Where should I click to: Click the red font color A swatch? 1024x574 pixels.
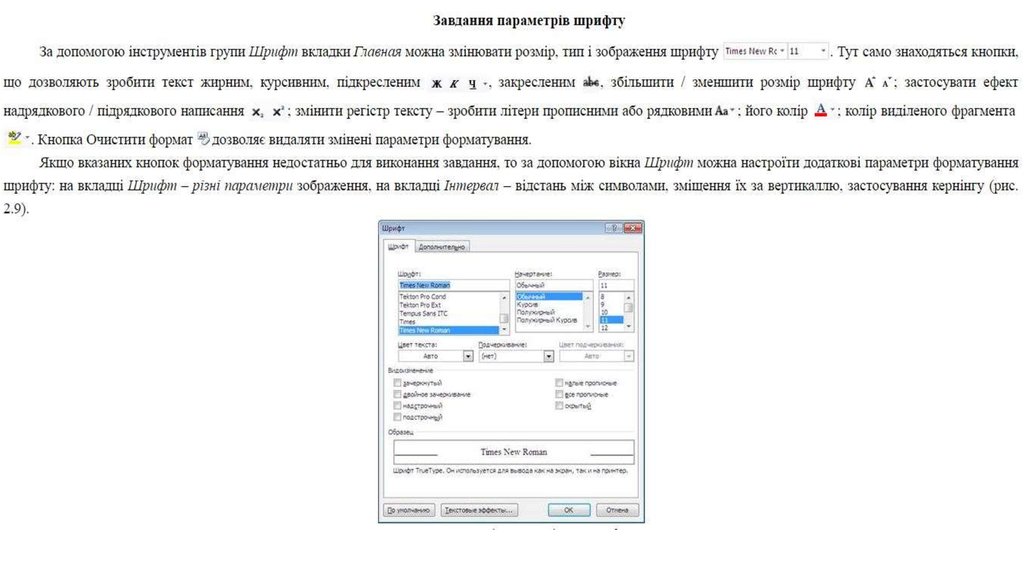[x=820, y=111]
